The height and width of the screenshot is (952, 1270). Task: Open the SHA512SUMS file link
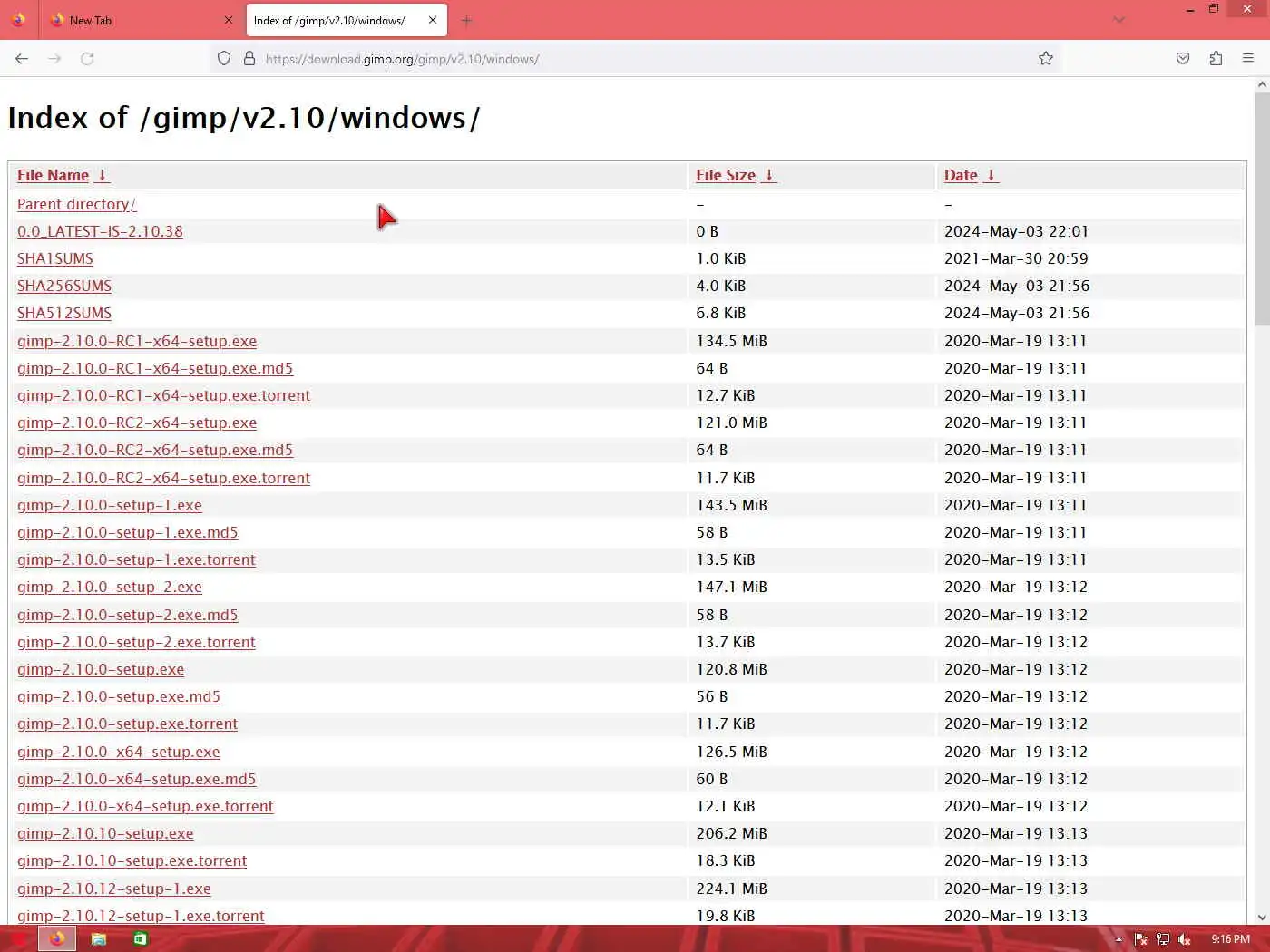63,313
